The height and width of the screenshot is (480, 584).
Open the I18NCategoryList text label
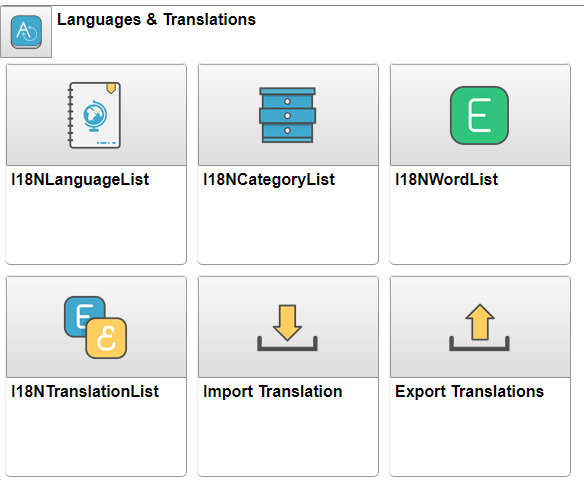pos(269,179)
